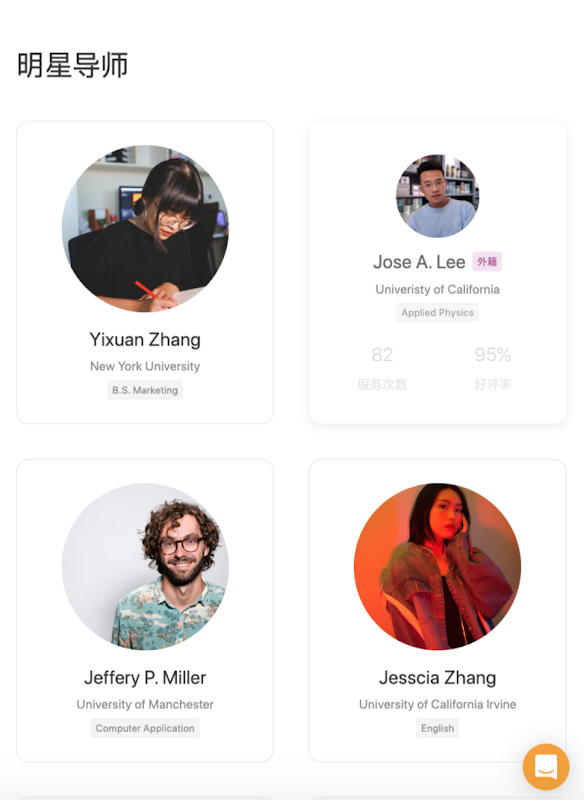Select Jesscia Zhang's portrait image
584x800 pixels.
pyautogui.click(x=438, y=566)
